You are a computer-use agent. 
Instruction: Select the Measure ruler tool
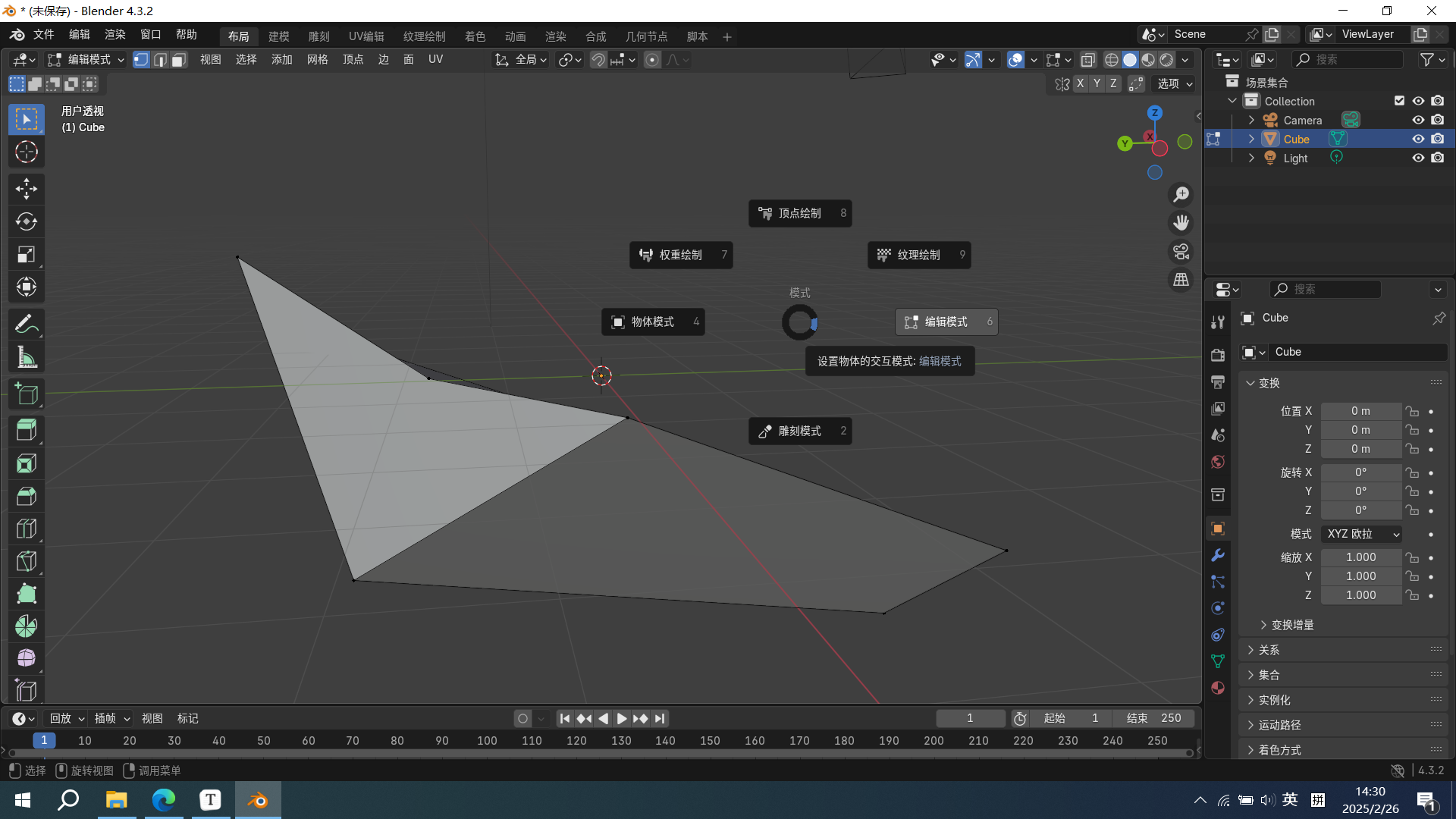[27, 357]
